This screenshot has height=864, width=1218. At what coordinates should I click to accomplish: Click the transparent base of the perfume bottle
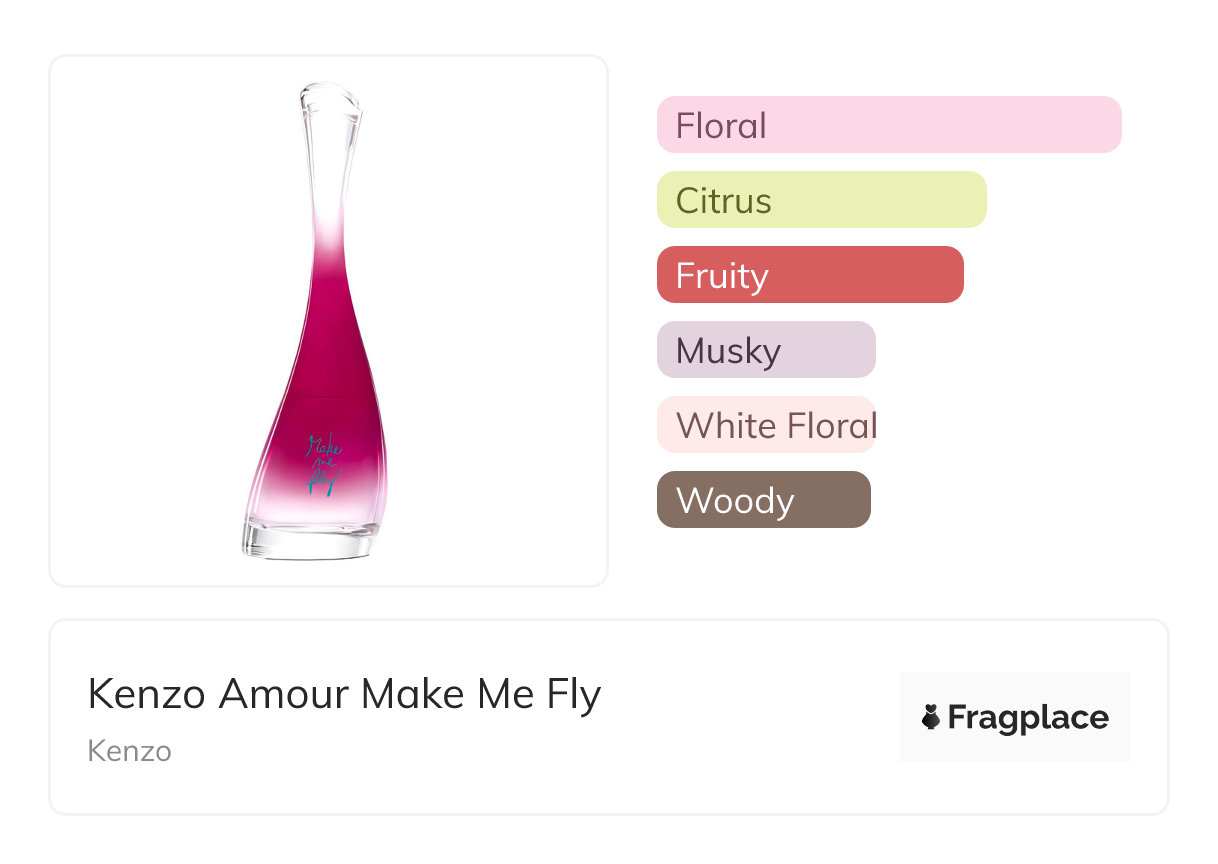coord(309,540)
